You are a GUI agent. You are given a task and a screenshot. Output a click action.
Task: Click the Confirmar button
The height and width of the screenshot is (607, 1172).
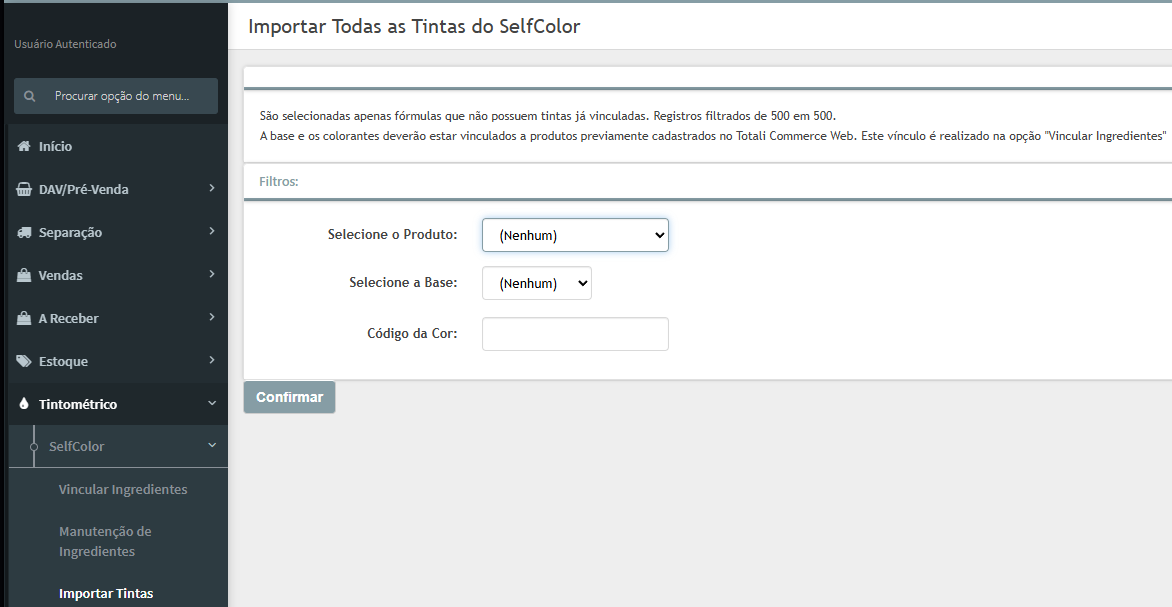coord(289,397)
